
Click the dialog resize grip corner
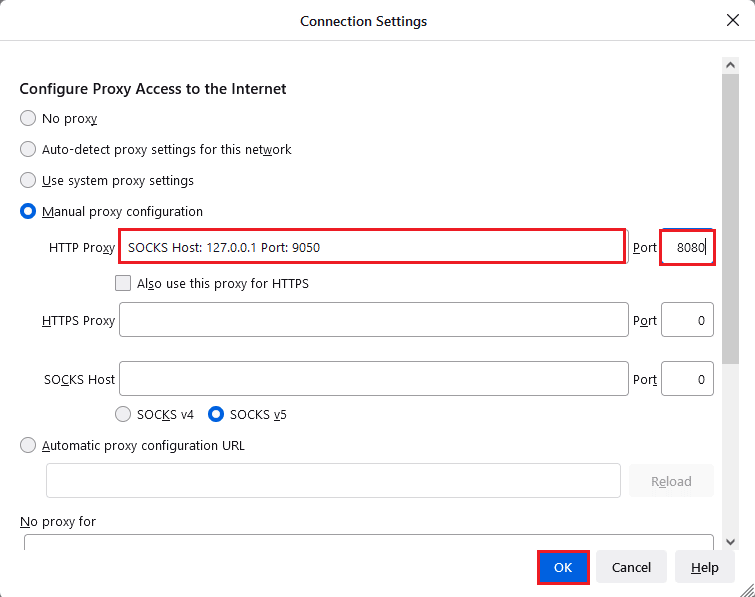(747, 589)
